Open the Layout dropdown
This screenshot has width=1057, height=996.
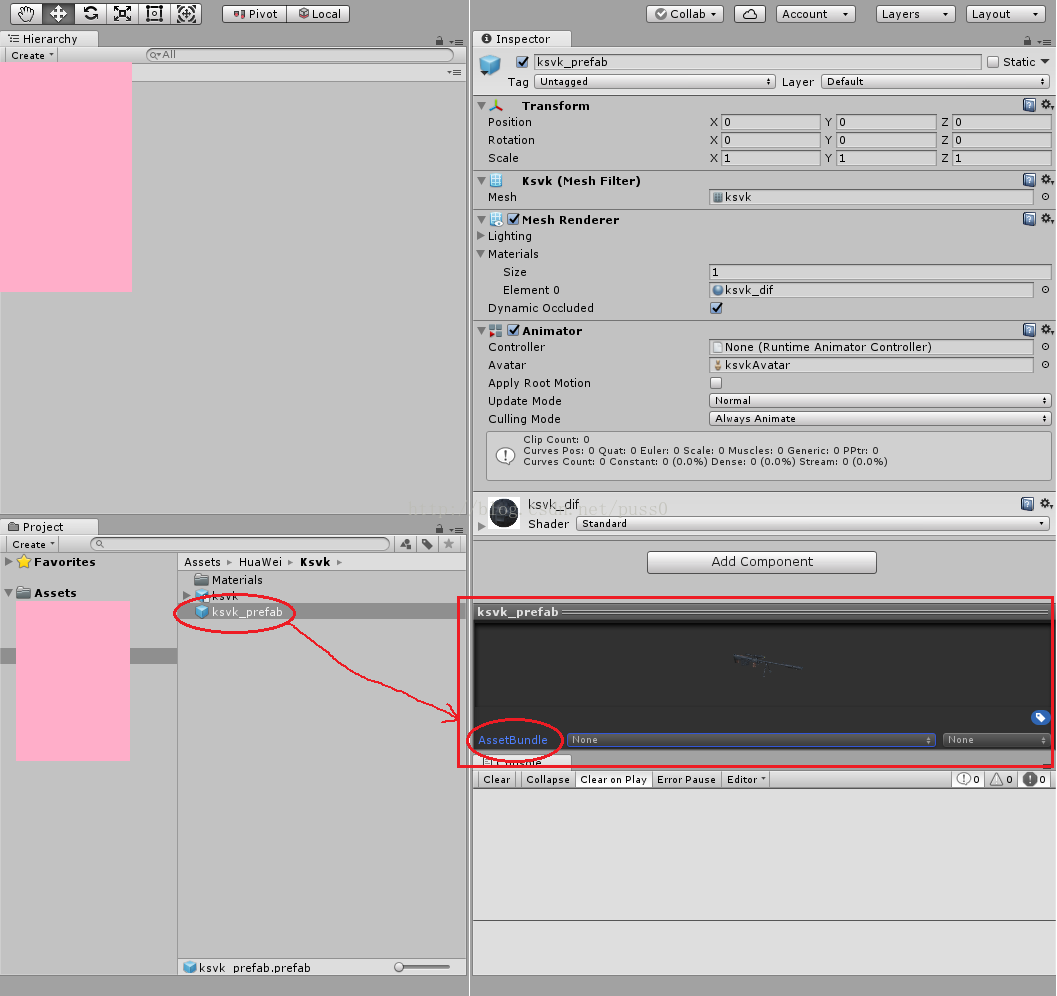click(x=1005, y=14)
